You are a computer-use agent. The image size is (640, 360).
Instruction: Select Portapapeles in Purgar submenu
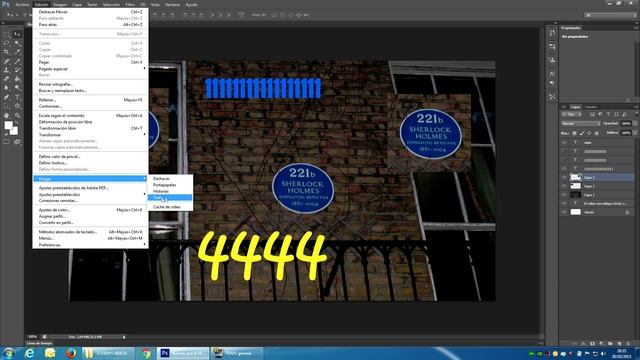pos(170,185)
